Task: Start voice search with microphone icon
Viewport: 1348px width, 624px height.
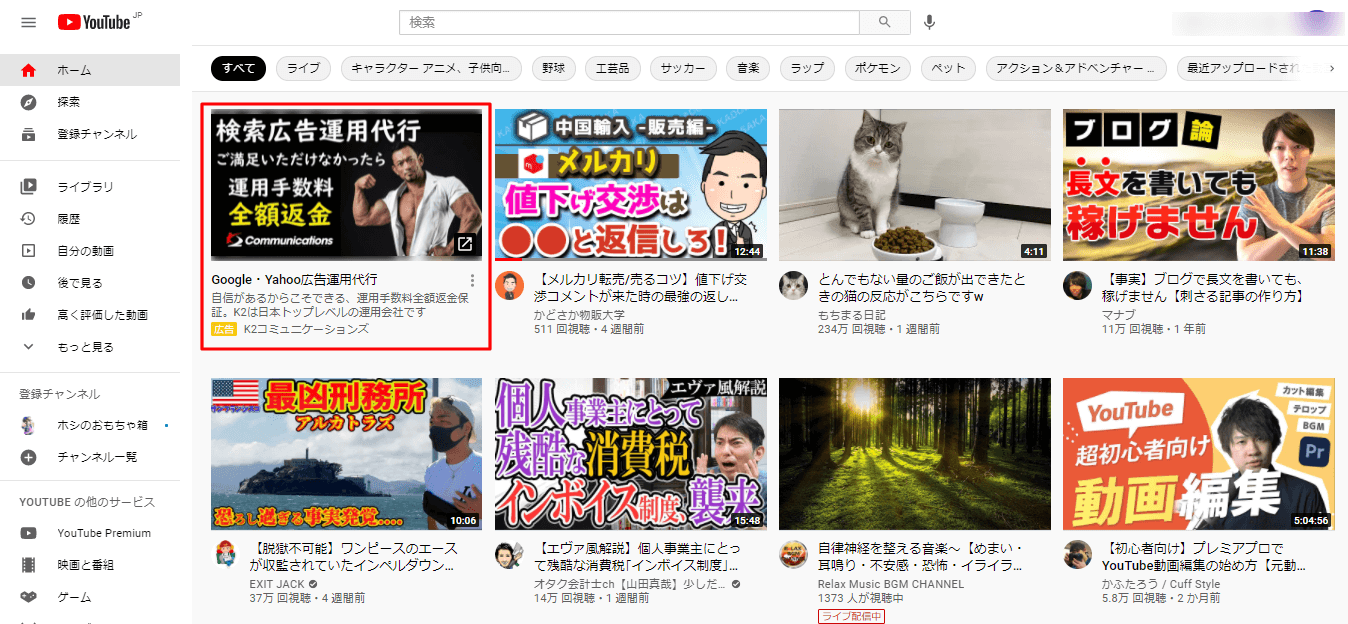Action: coord(930,22)
